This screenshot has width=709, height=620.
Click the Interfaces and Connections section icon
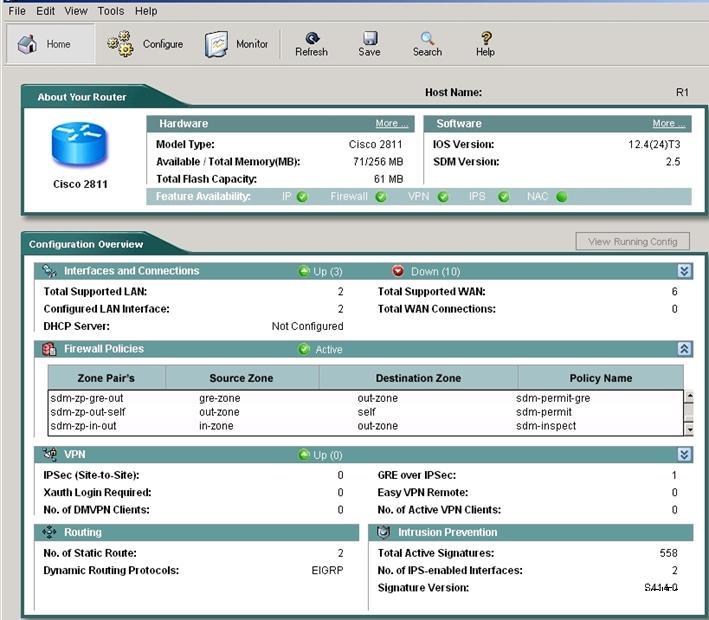pos(49,271)
